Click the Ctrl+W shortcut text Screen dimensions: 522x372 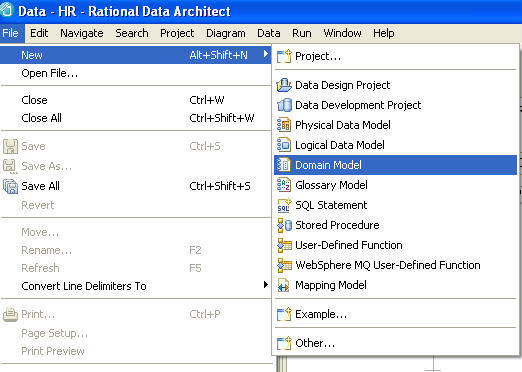click(207, 100)
